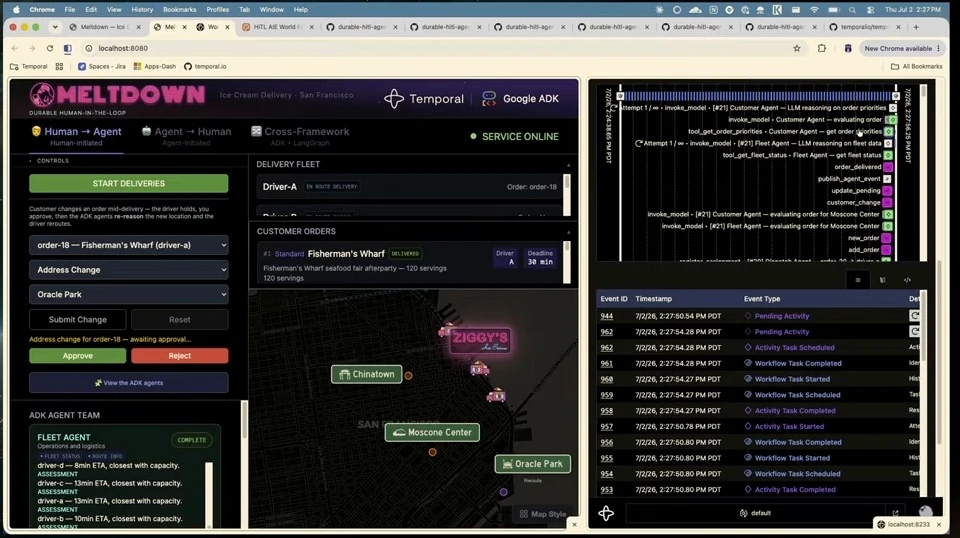Reload the localhost:8080 page
Viewport: 960px width, 538px height.
click(50, 48)
